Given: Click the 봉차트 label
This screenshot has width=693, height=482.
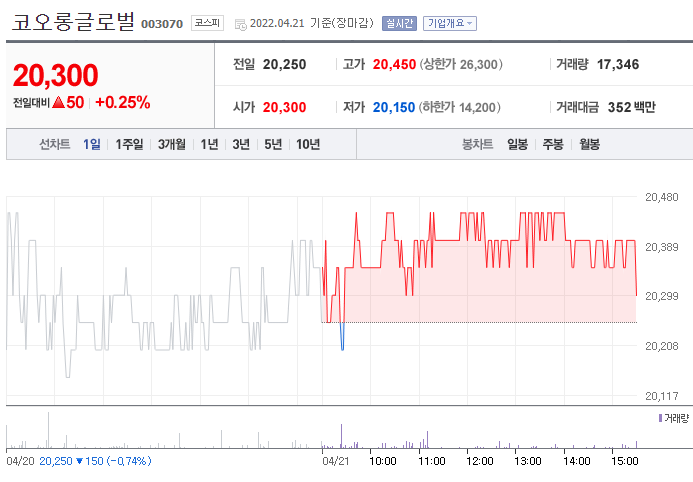Looking at the screenshot, I should [477, 144].
